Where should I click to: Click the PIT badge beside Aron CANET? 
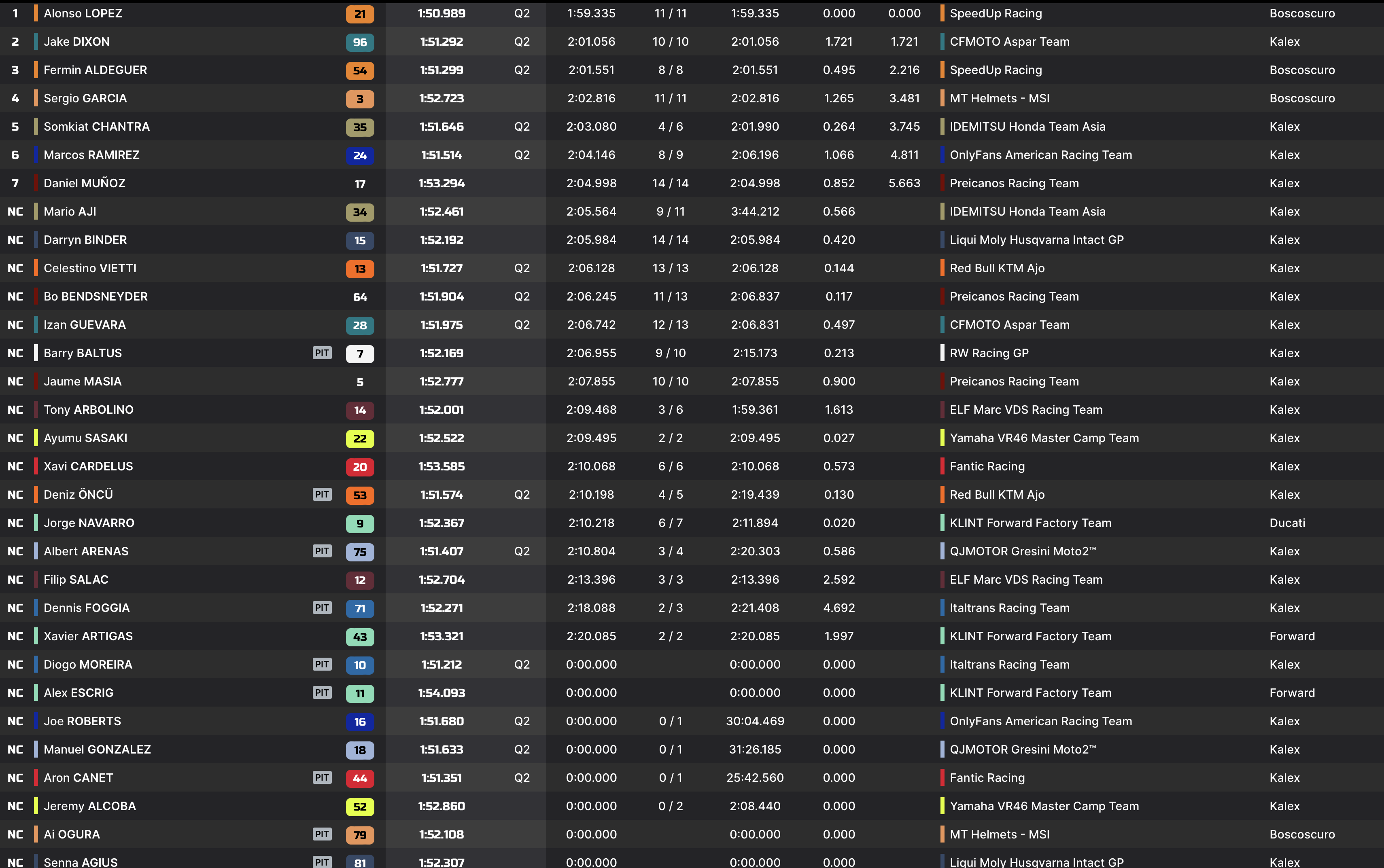pyautogui.click(x=322, y=777)
